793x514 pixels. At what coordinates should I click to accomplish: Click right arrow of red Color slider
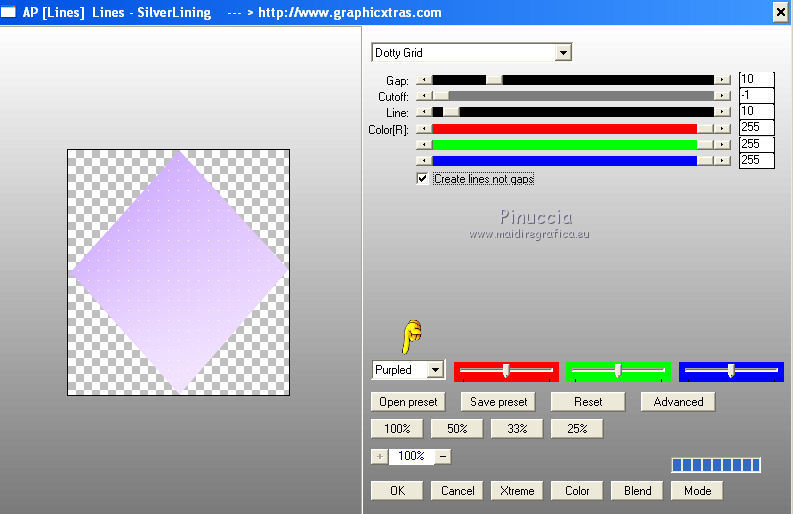[722, 129]
